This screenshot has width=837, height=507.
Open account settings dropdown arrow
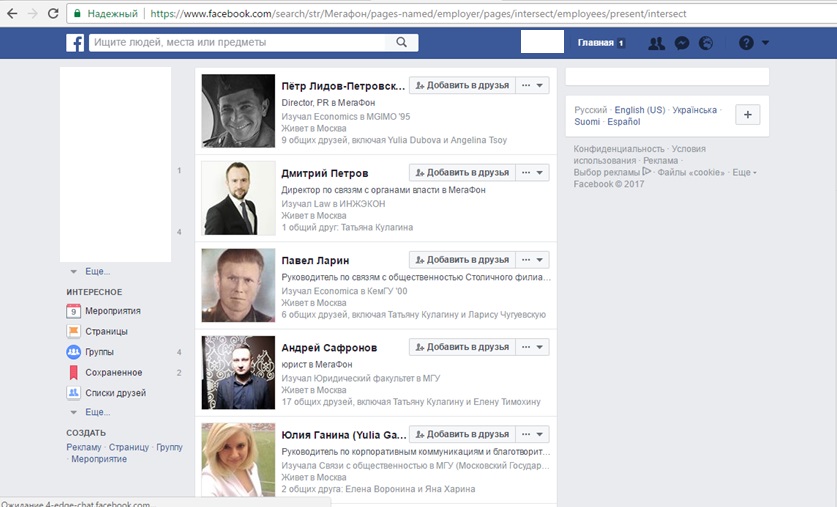click(x=766, y=43)
